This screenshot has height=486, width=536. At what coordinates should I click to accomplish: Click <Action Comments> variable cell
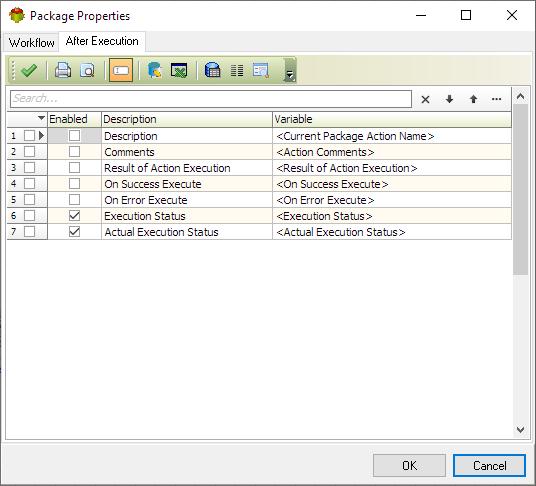coord(392,152)
